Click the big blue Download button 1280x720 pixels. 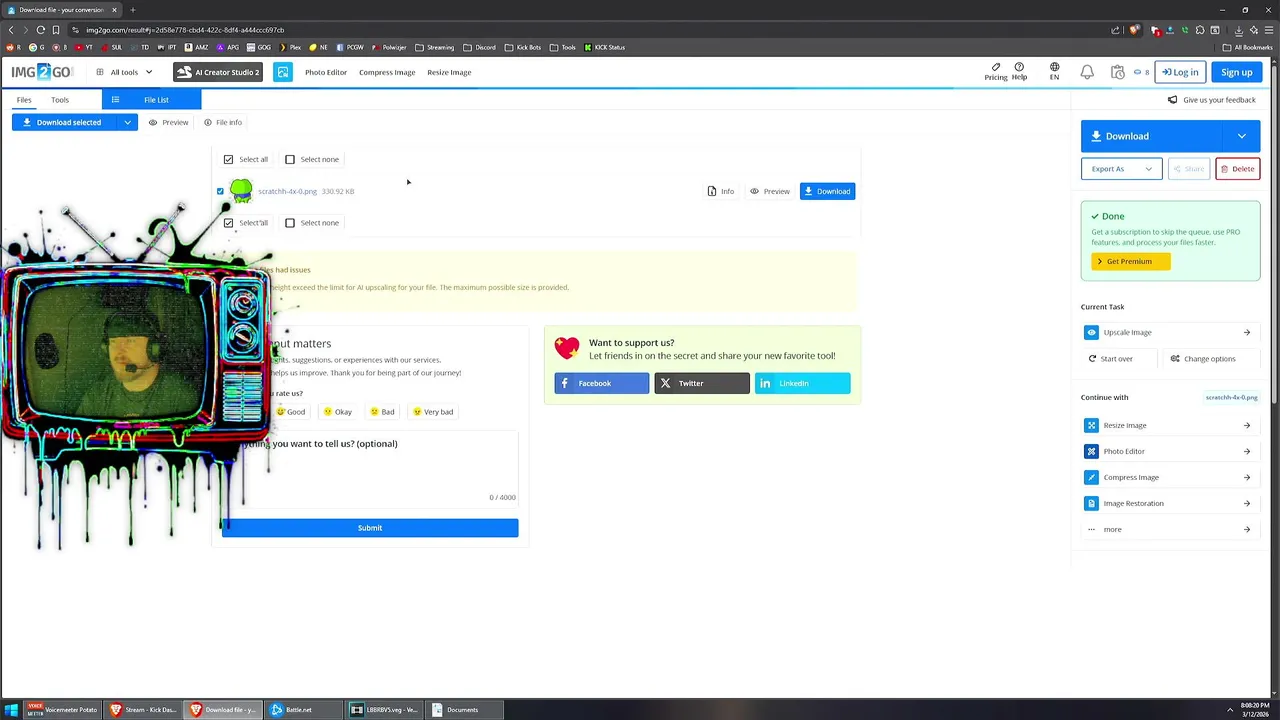point(1151,136)
